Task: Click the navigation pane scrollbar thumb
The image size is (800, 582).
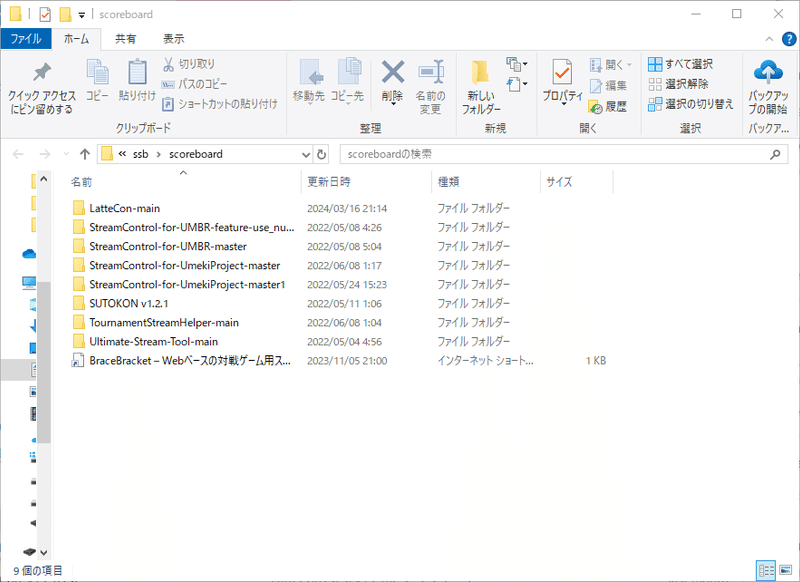Action: coord(44,362)
